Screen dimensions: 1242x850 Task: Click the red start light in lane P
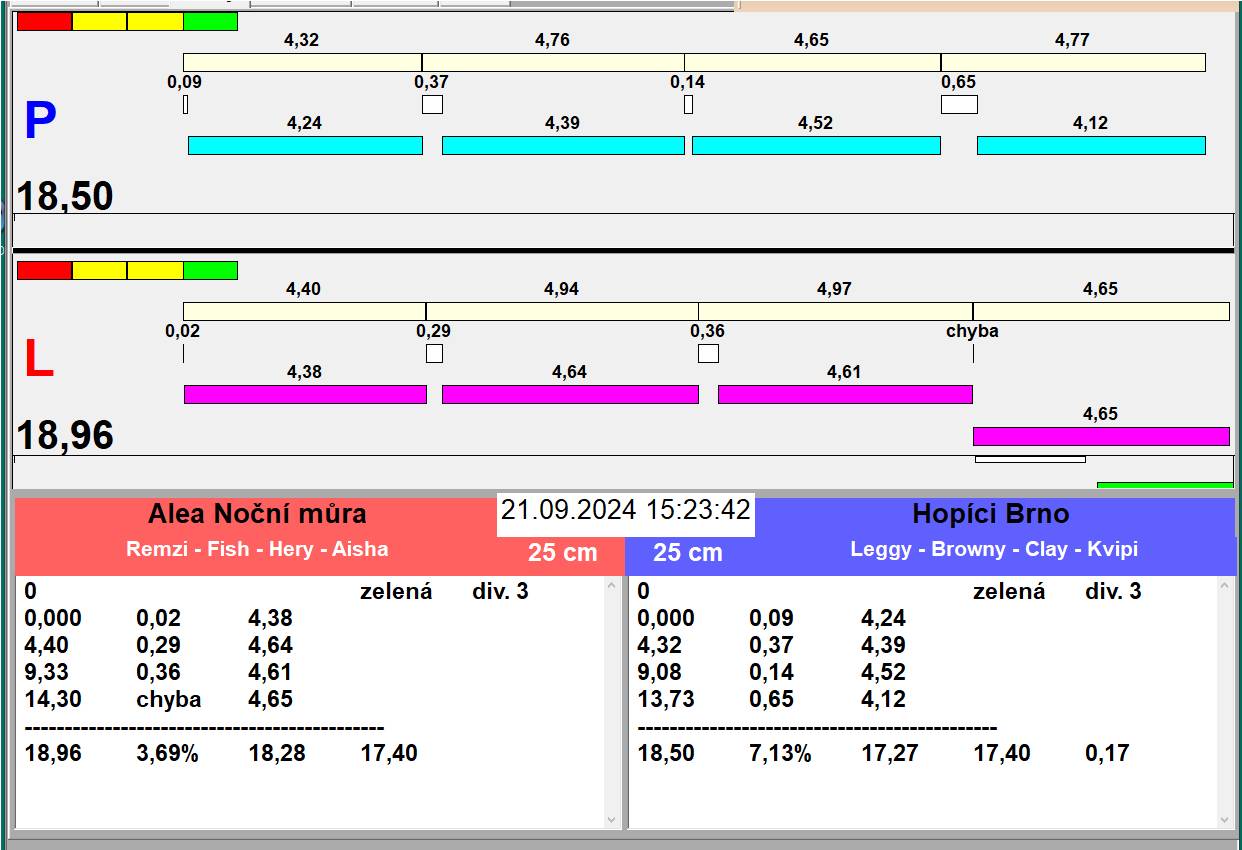click(45, 21)
